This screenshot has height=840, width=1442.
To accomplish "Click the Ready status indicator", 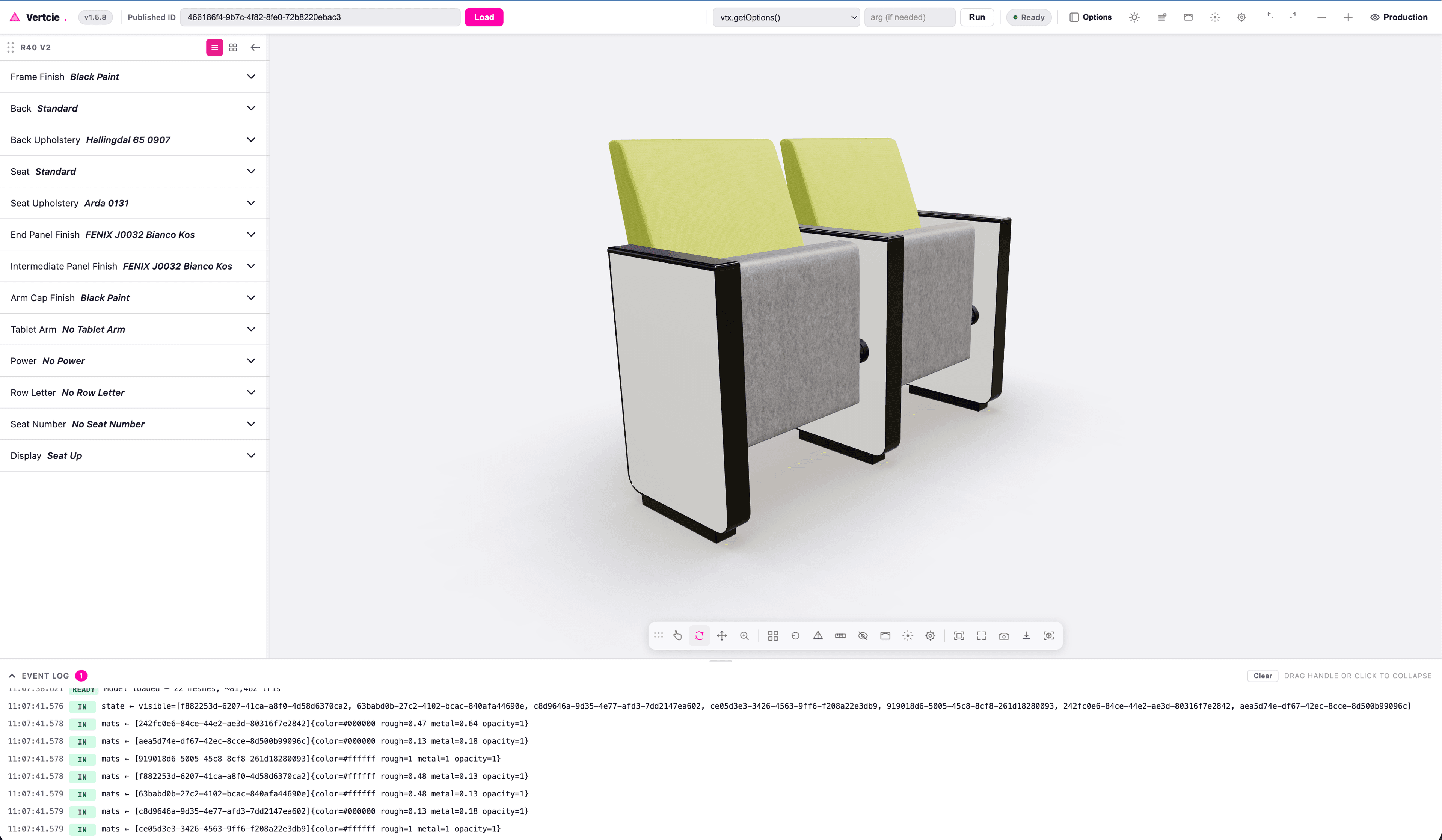I will click(x=1029, y=17).
